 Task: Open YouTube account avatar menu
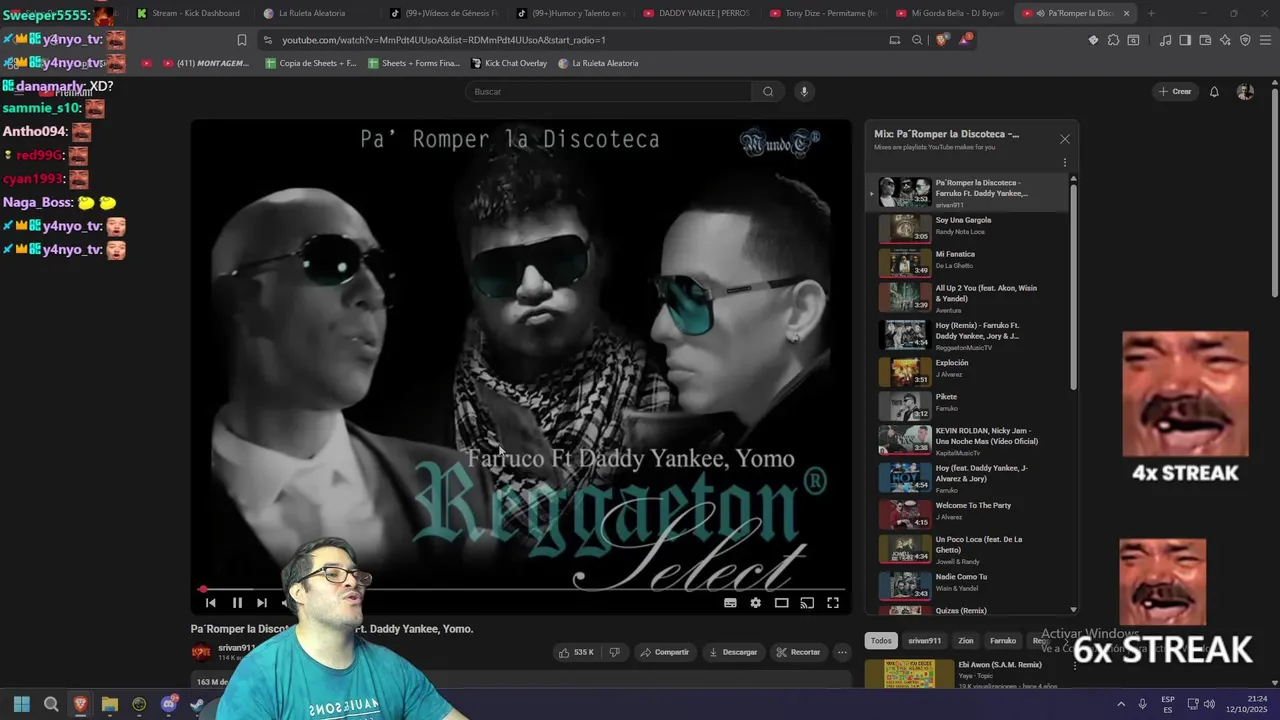(x=1245, y=92)
